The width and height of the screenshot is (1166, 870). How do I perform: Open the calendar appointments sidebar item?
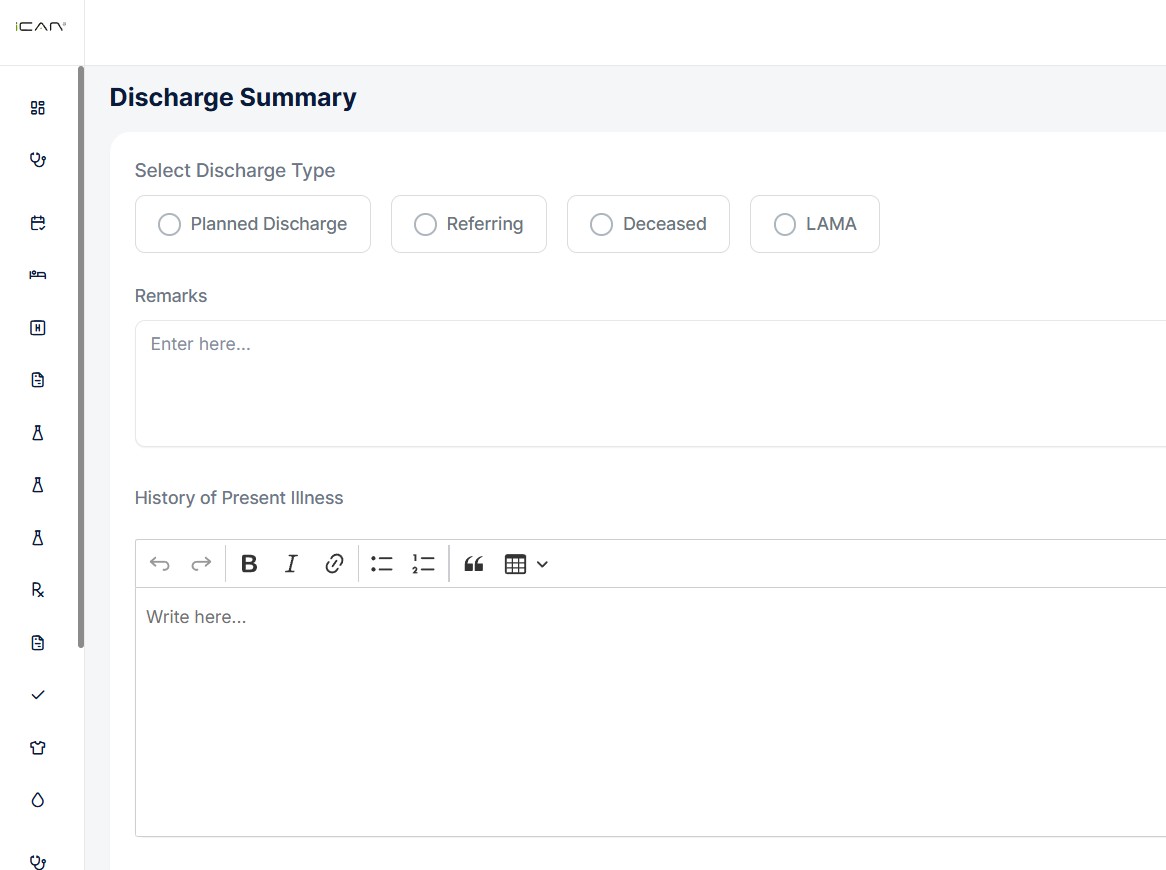pos(38,223)
